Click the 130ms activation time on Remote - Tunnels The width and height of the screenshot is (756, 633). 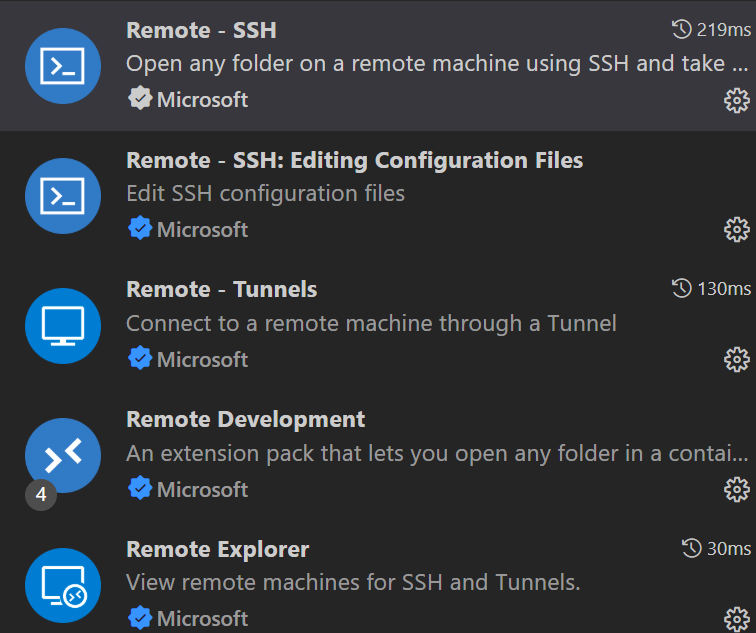[x=710, y=289]
